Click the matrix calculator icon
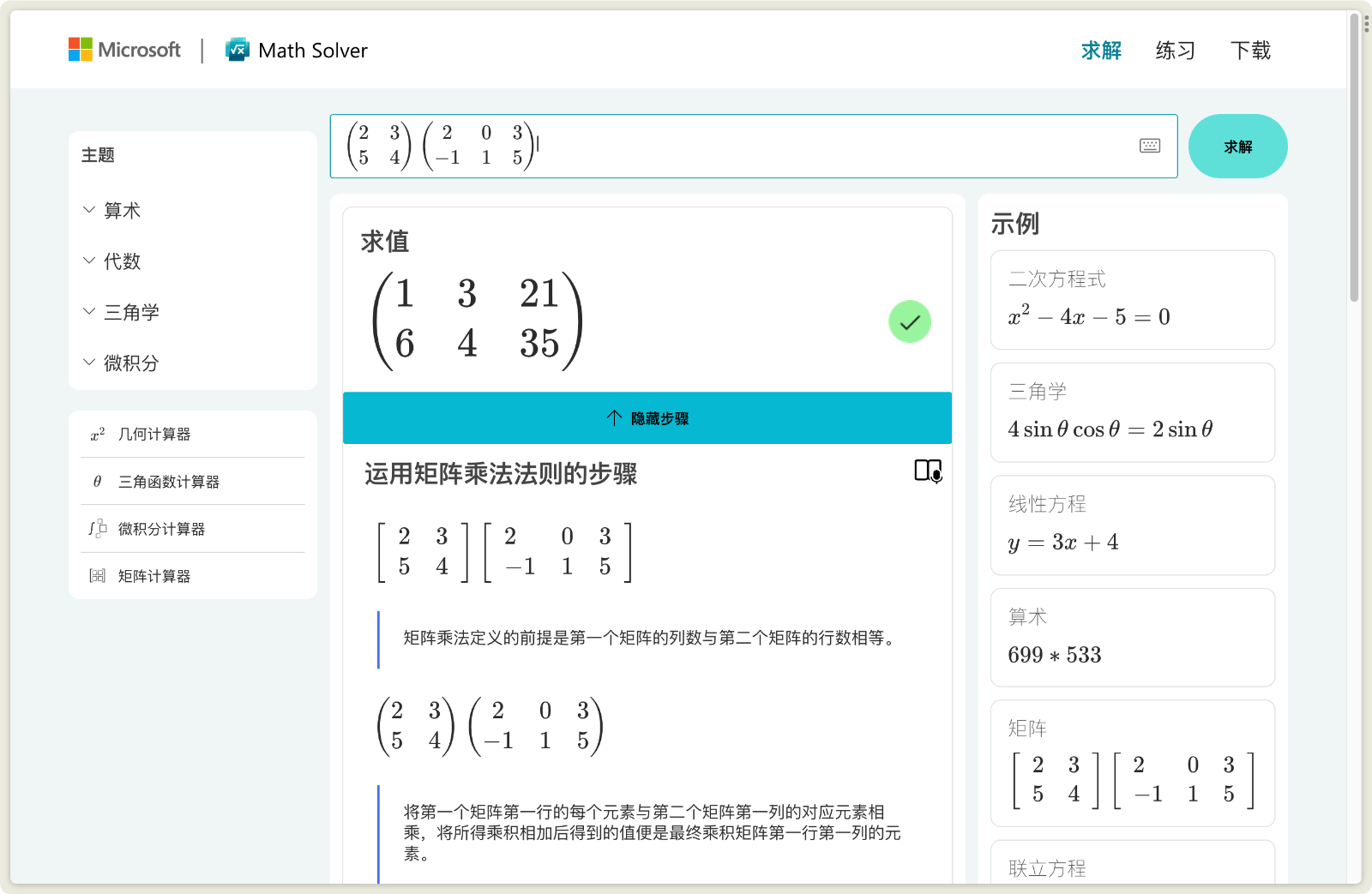The image size is (1372, 894). 98,576
